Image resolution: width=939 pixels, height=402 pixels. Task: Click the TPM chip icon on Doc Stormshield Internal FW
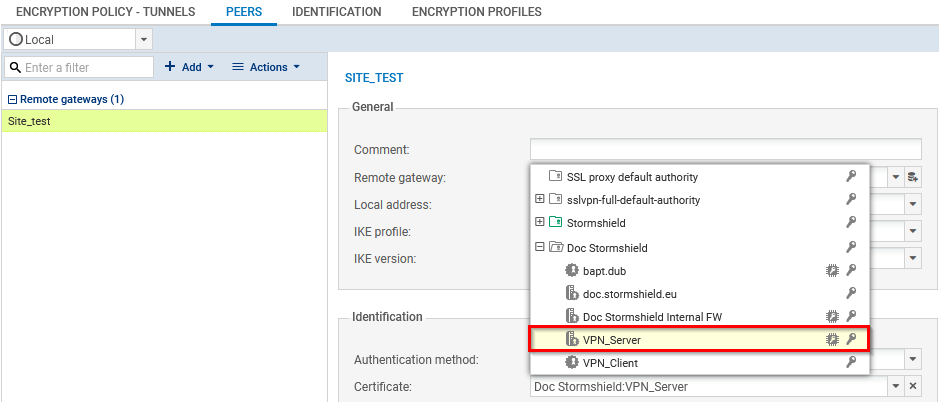[x=831, y=317]
